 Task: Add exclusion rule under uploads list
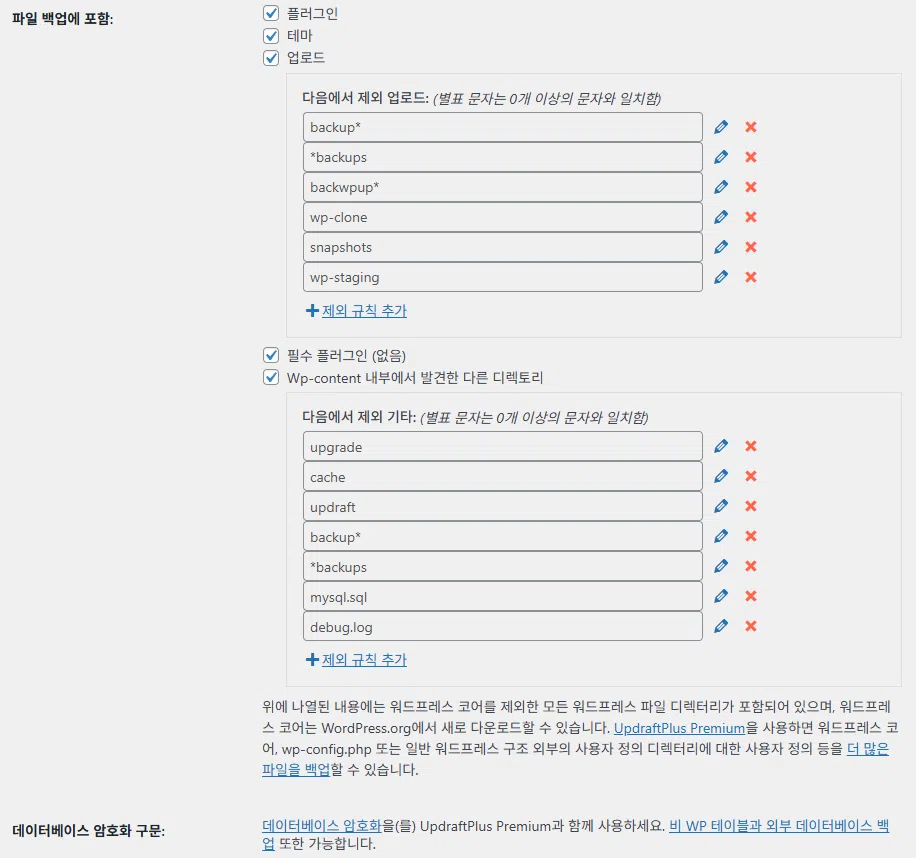coord(357,311)
